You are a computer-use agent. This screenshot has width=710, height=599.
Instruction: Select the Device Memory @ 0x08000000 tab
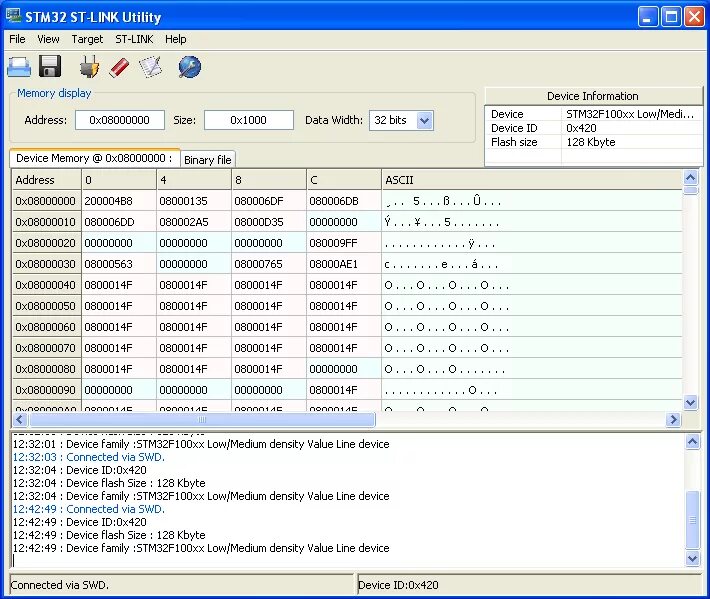[94, 158]
